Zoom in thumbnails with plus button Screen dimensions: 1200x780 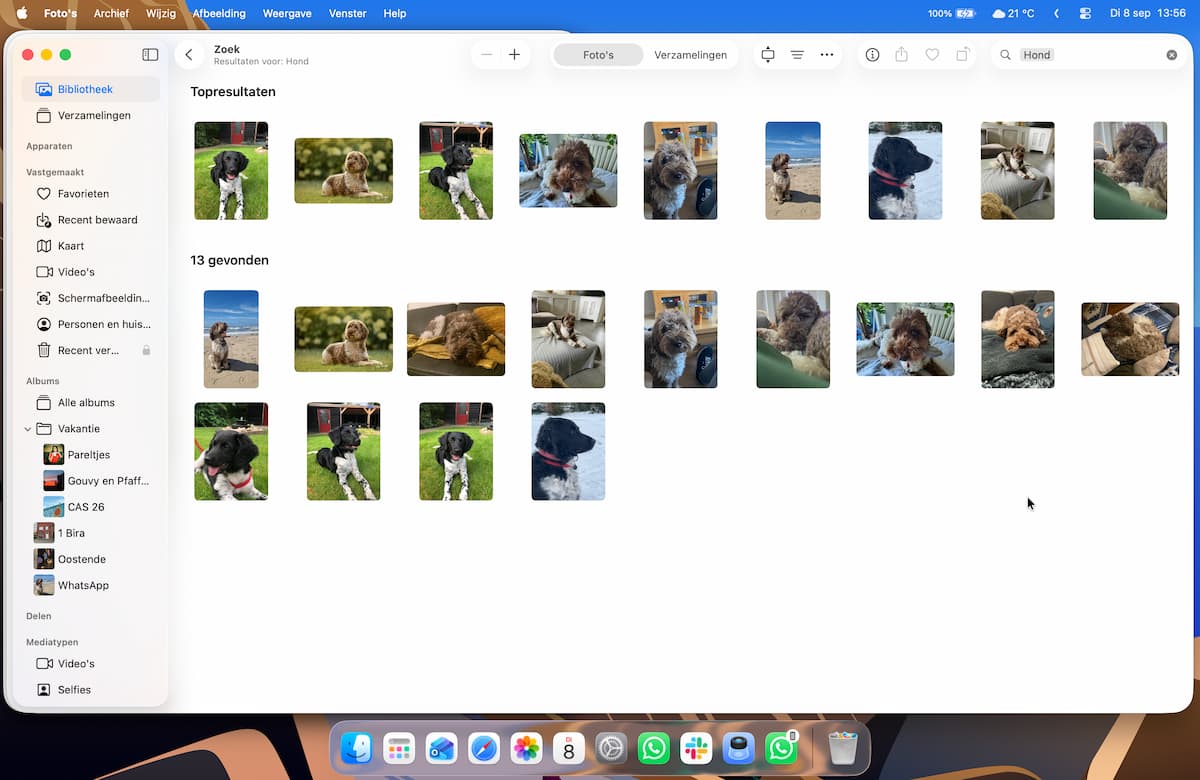pos(514,55)
